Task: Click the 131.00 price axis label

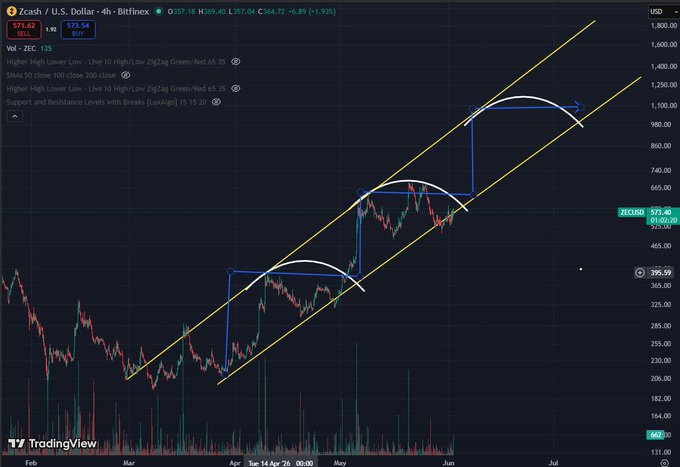Action: 661,452
